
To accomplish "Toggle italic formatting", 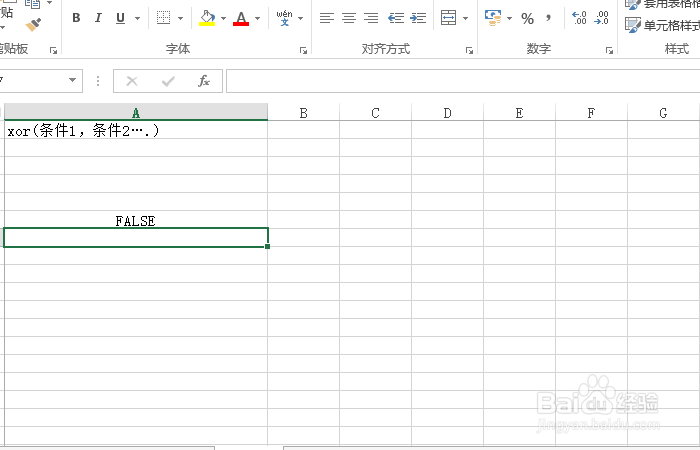I will pyautogui.click(x=98, y=18).
